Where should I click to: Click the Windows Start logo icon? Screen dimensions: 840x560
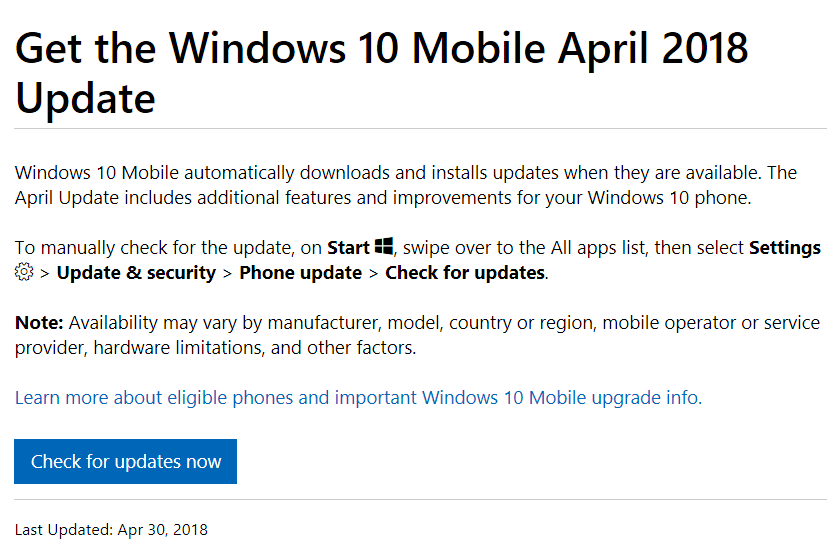point(384,247)
